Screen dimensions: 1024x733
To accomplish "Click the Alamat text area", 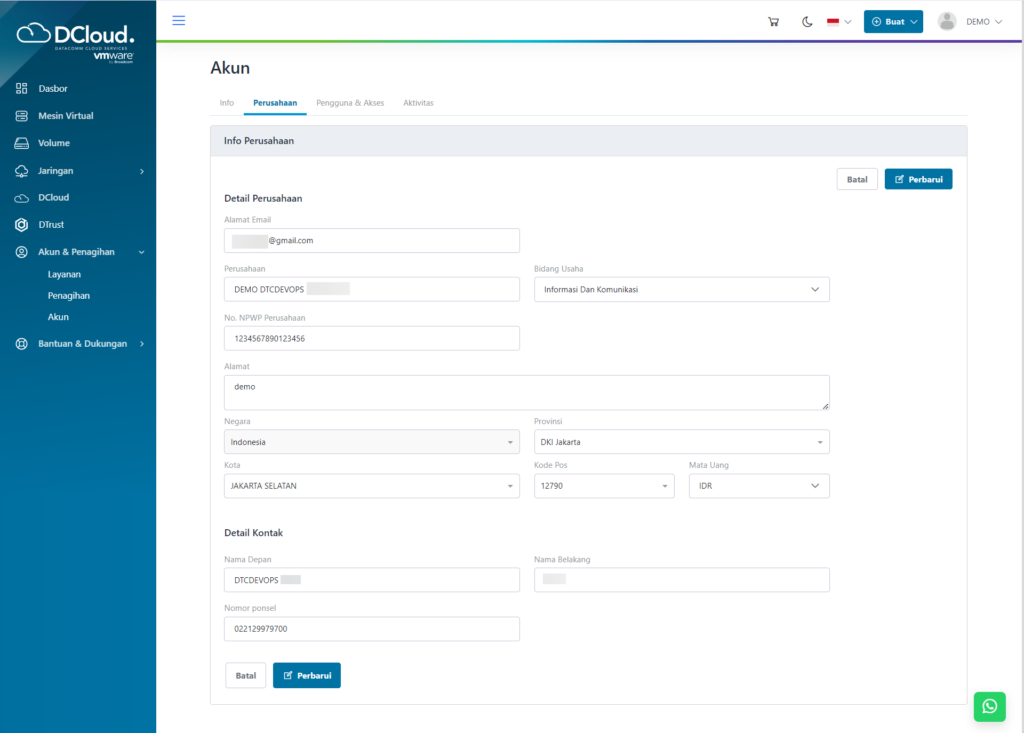I will (x=526, y=393).
